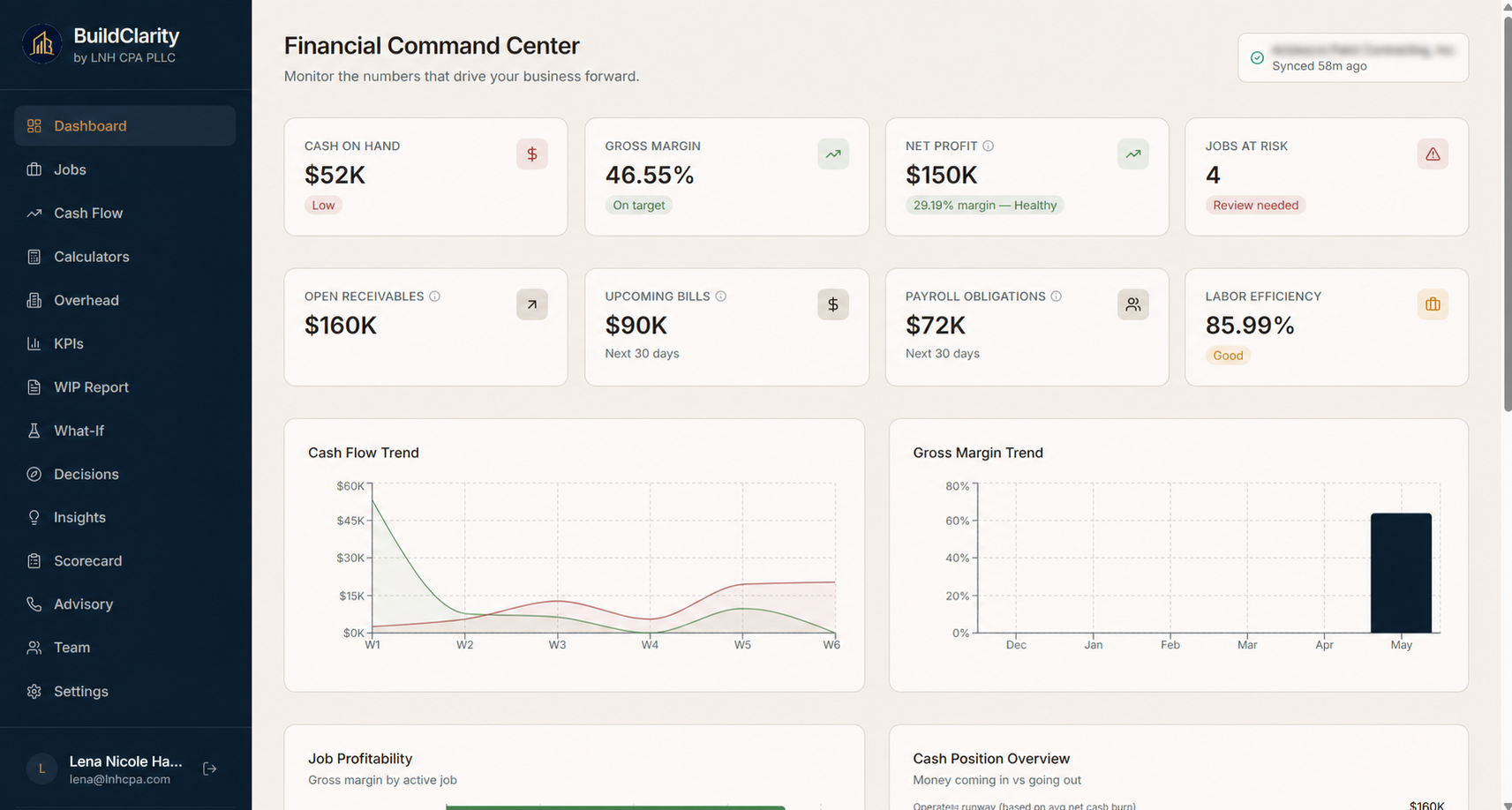Image resolution: width=1512 pixels, height=810 pixels.
Task: Click the dollar icon on Cash On Hand card
Action: (x=532, y=154)
